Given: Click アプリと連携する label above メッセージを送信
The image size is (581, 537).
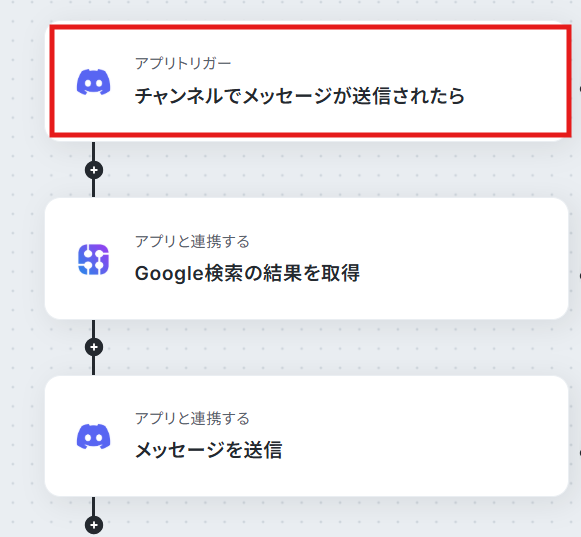Looking at the screenshot, I should (192, 418).
